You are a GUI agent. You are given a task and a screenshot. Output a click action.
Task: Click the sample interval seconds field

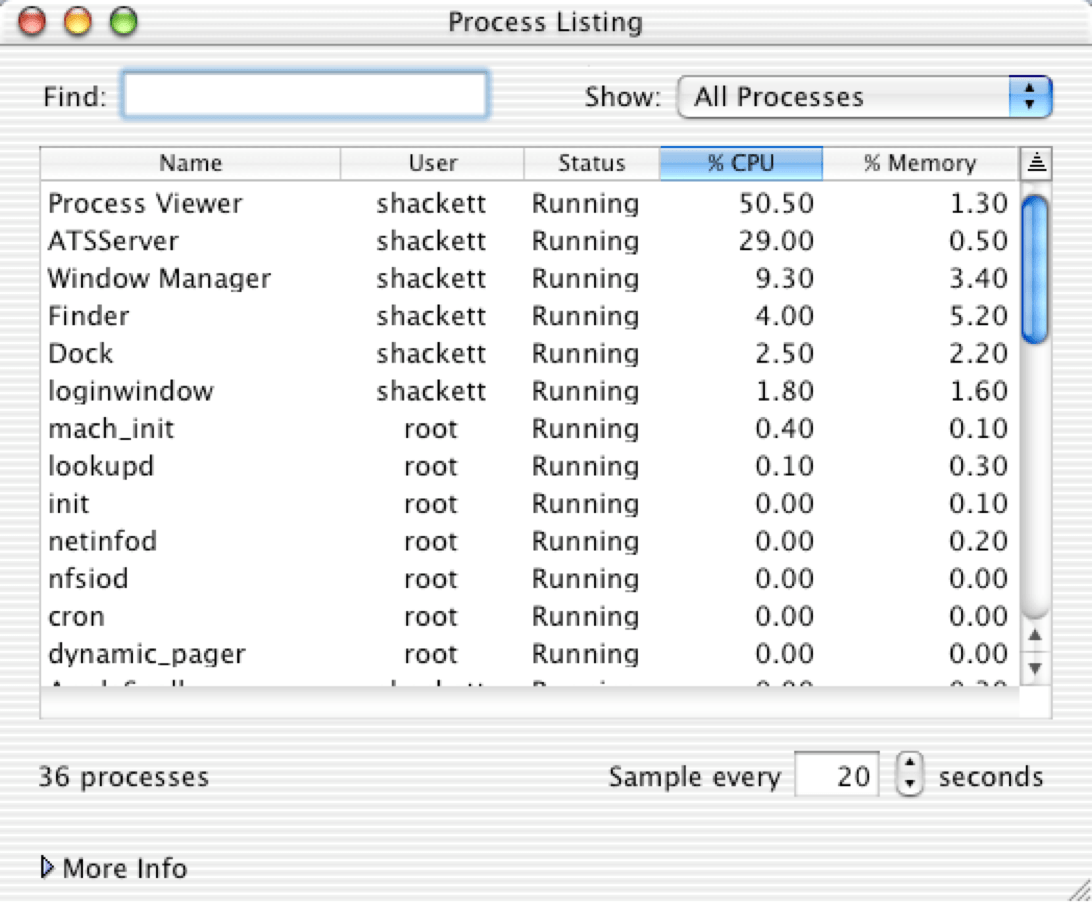pyautogui.click(x=837, y=776)
